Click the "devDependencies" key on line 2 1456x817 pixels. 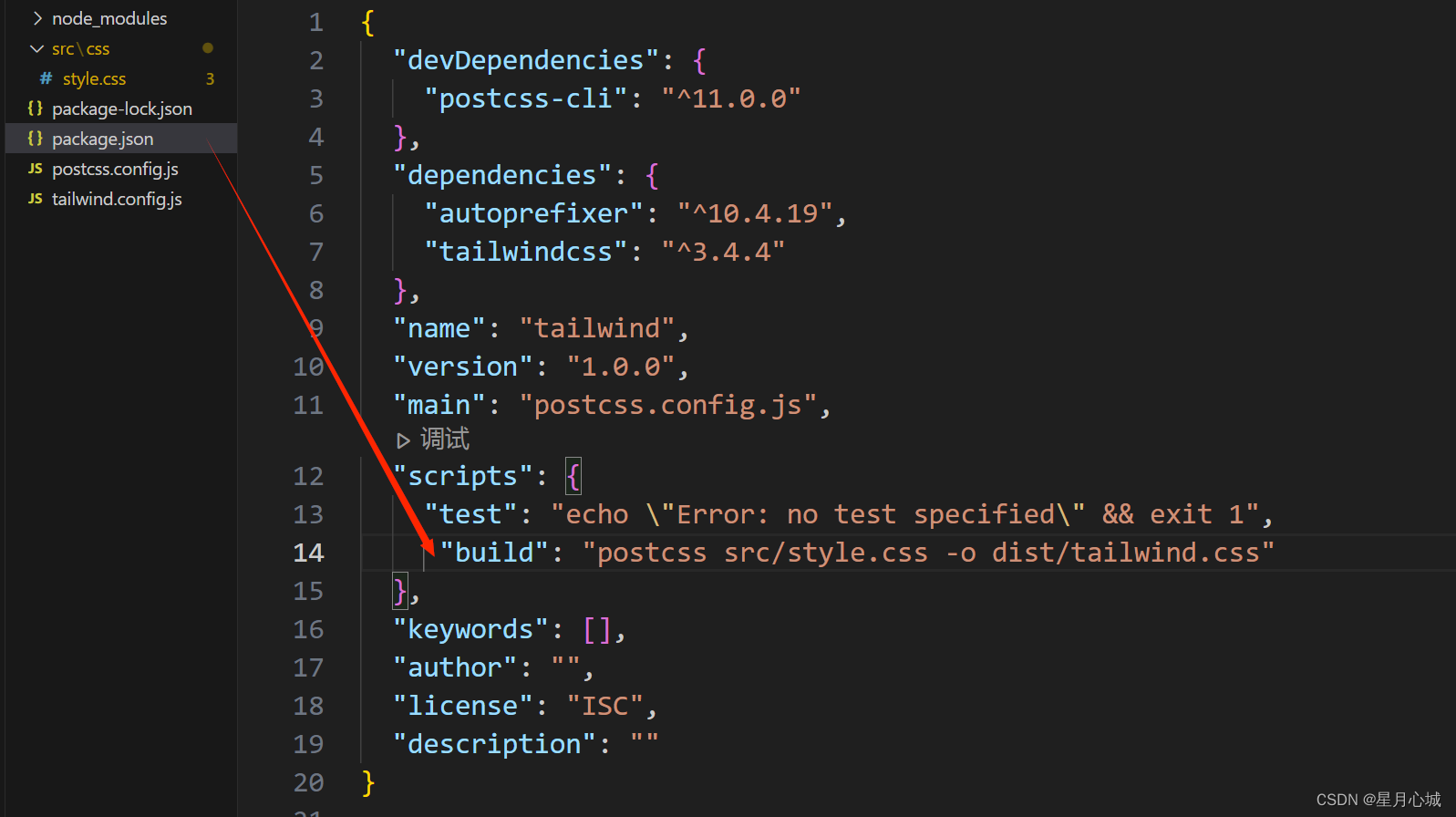tap(526, 60)
